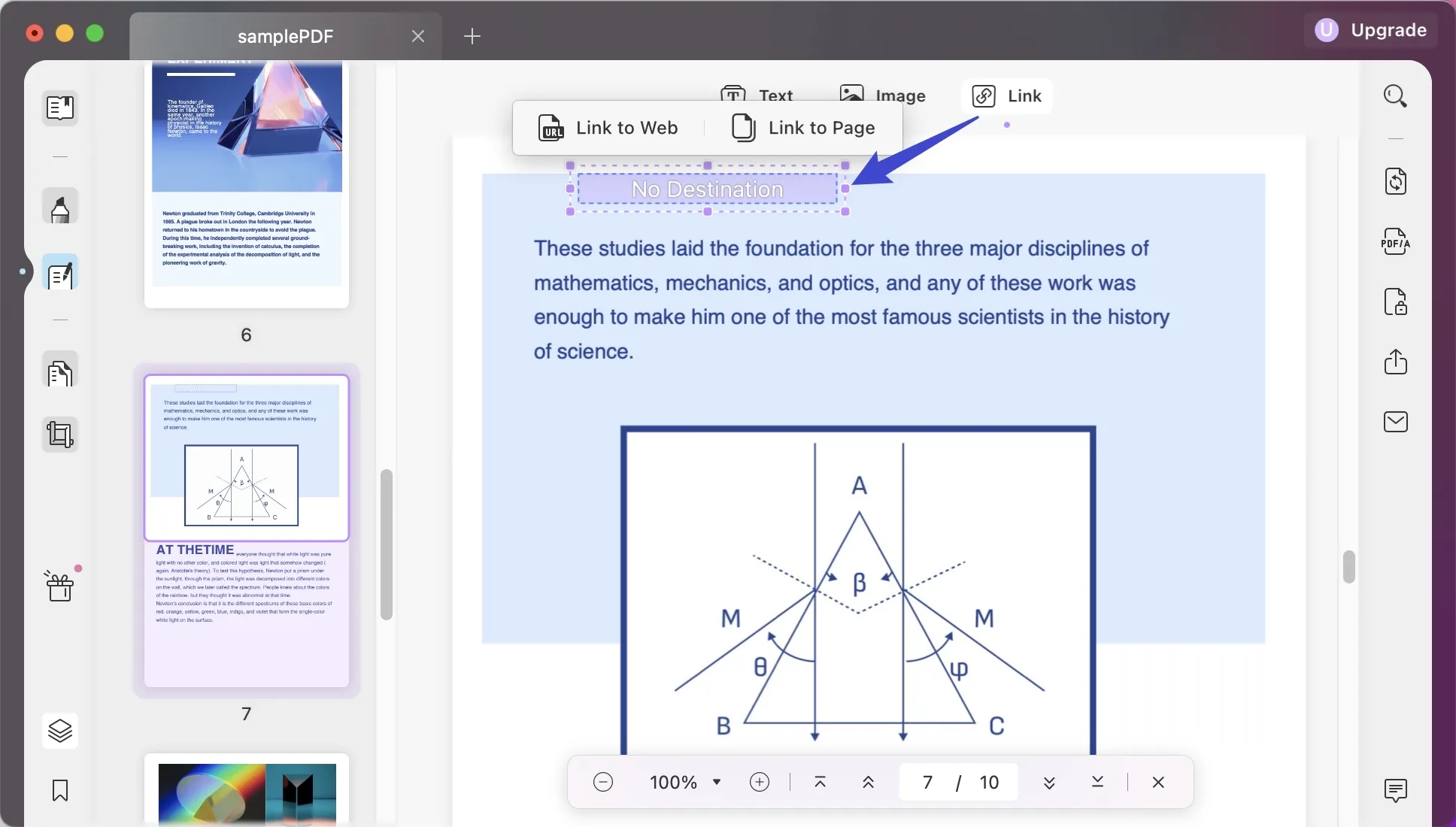Screen dimensions: 1456x827
Task: Click the Layers panel icon in sidebar
Action: [x=59, y=731]
